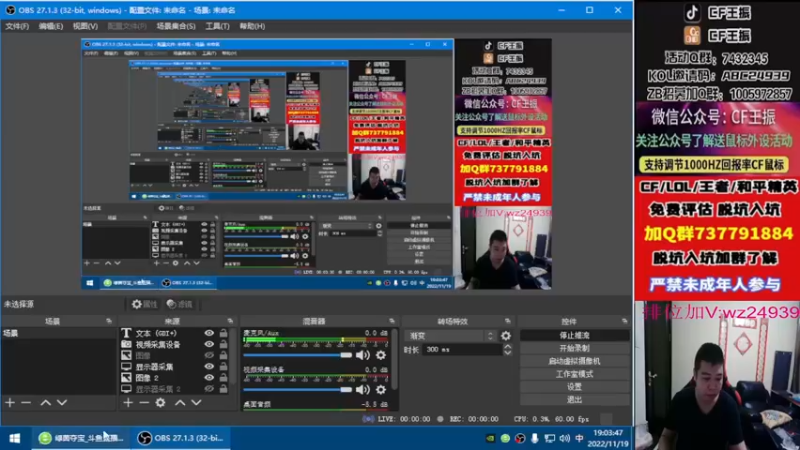
Task: Hide the 视频采集设备 source
Action: pyautogui.click(x=209, y=344)
